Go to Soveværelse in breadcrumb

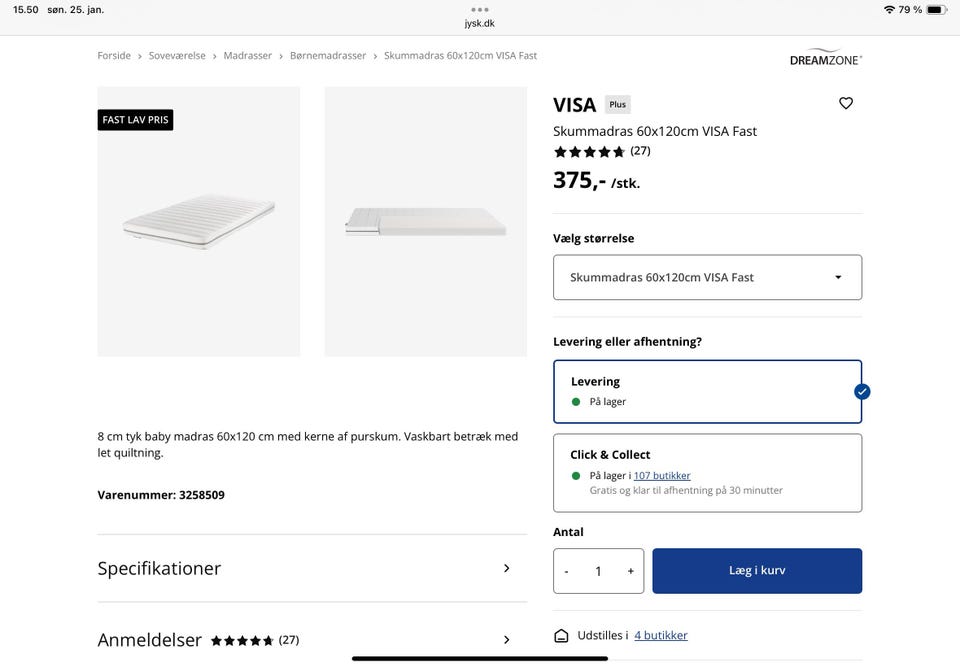click(x=177, y=56)
